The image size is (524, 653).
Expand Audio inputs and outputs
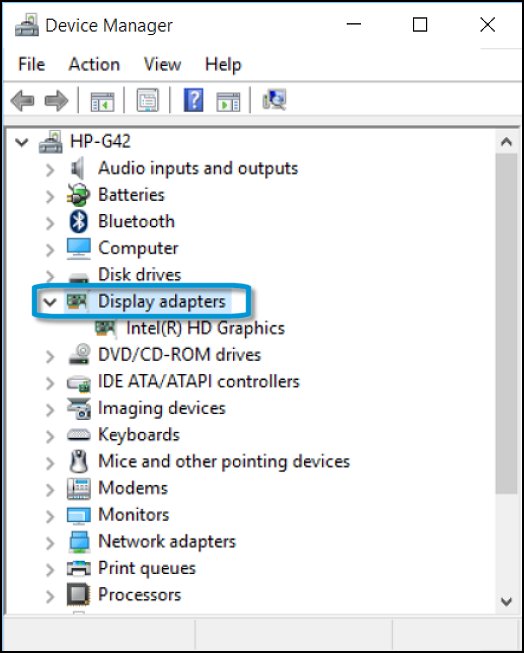pos(50,169)
